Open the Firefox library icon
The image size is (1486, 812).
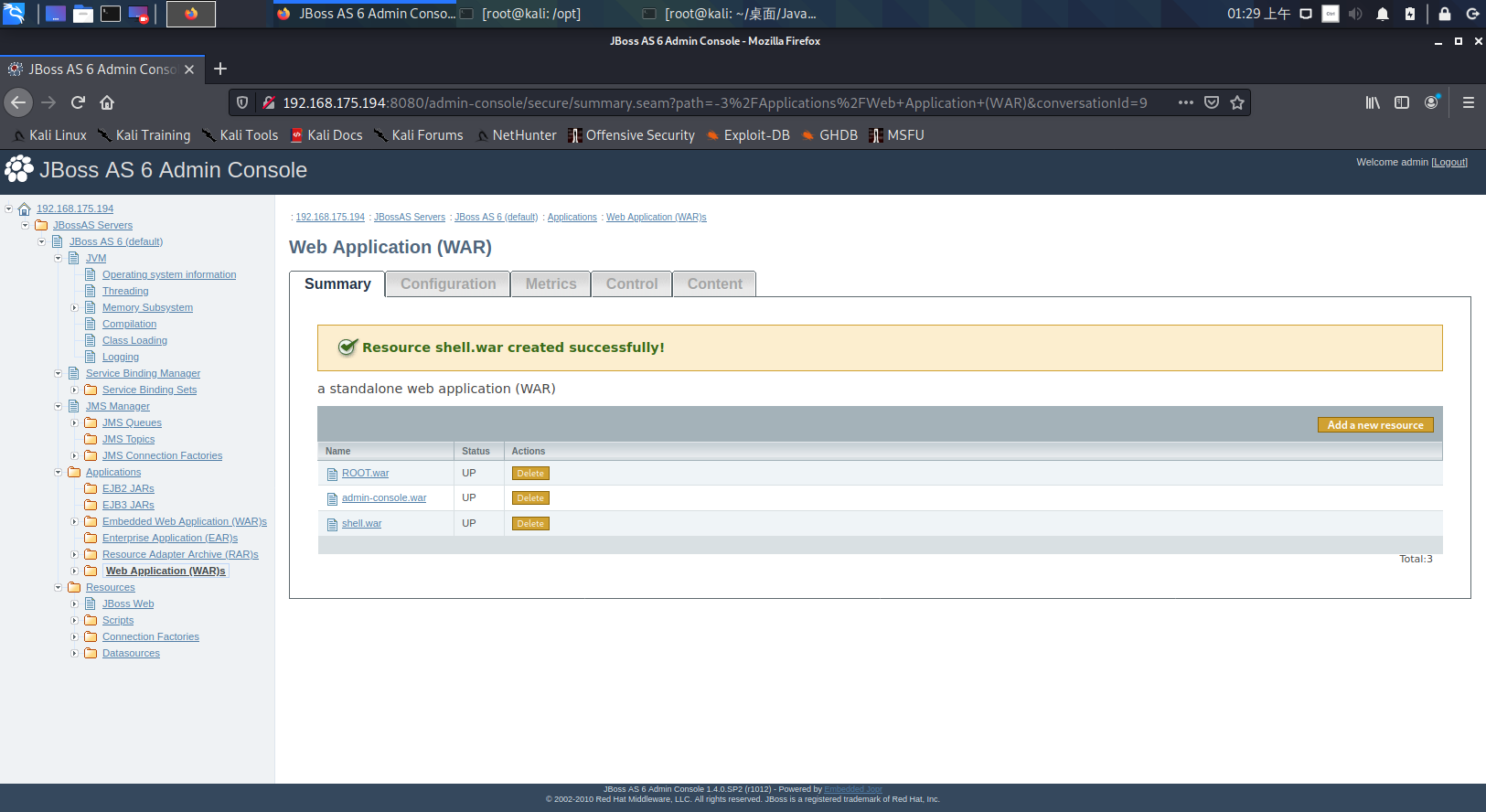(1373, 102)
